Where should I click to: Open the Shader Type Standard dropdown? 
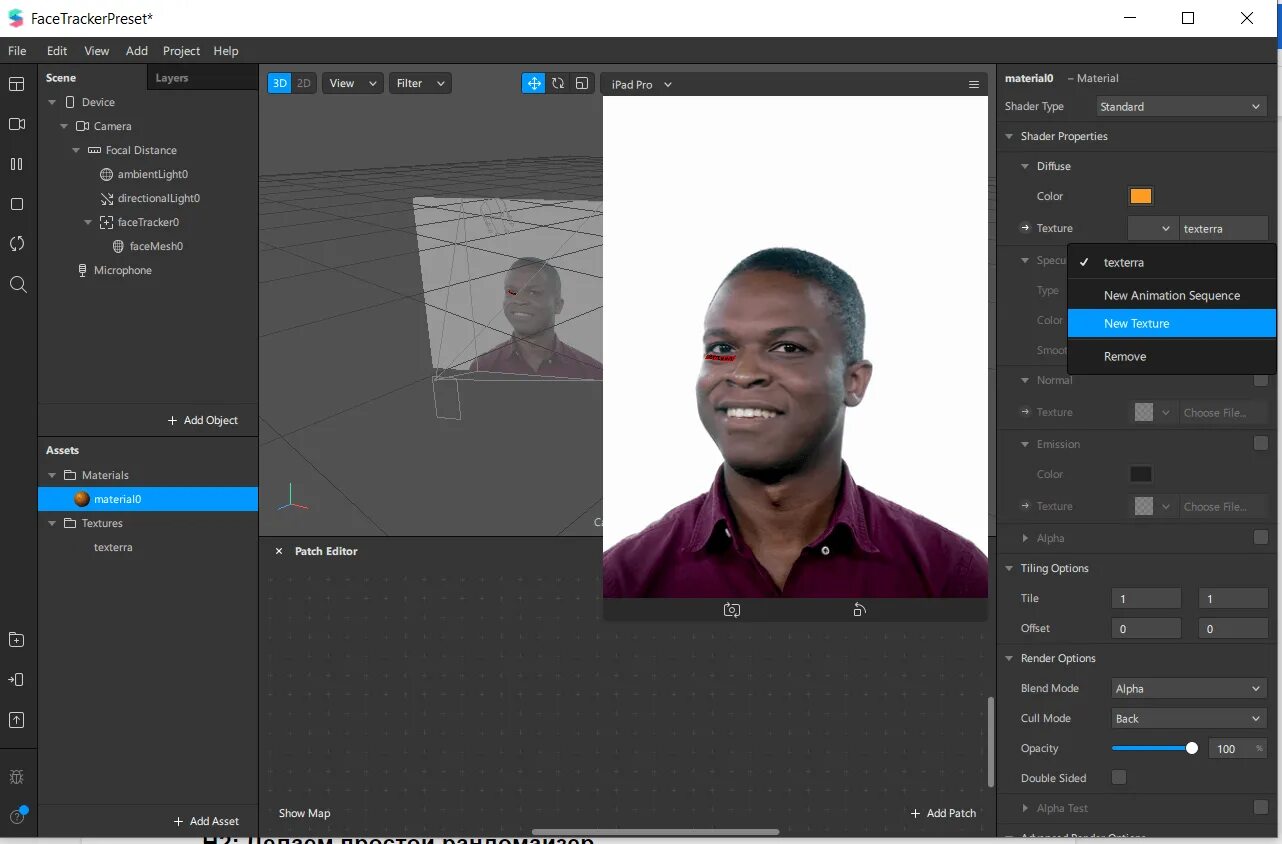[x=1180, y=107]
